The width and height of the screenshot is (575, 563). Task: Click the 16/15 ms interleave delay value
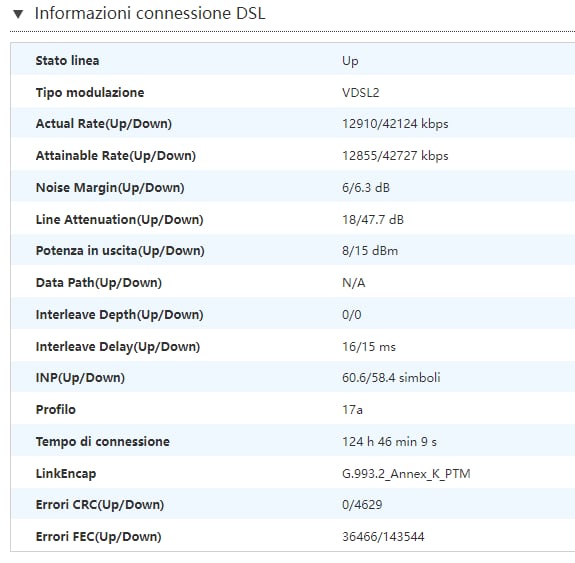pyautogui.click(x=369, y=347)
